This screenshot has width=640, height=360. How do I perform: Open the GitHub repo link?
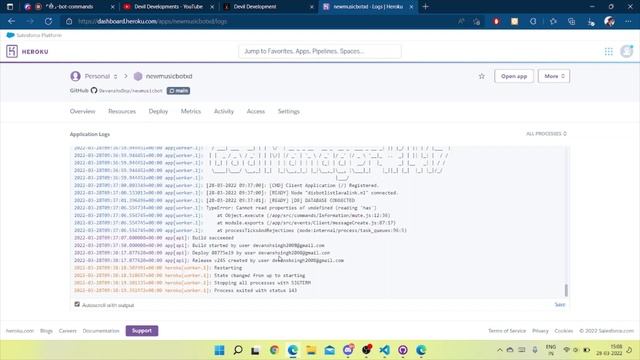pos(131,91)
